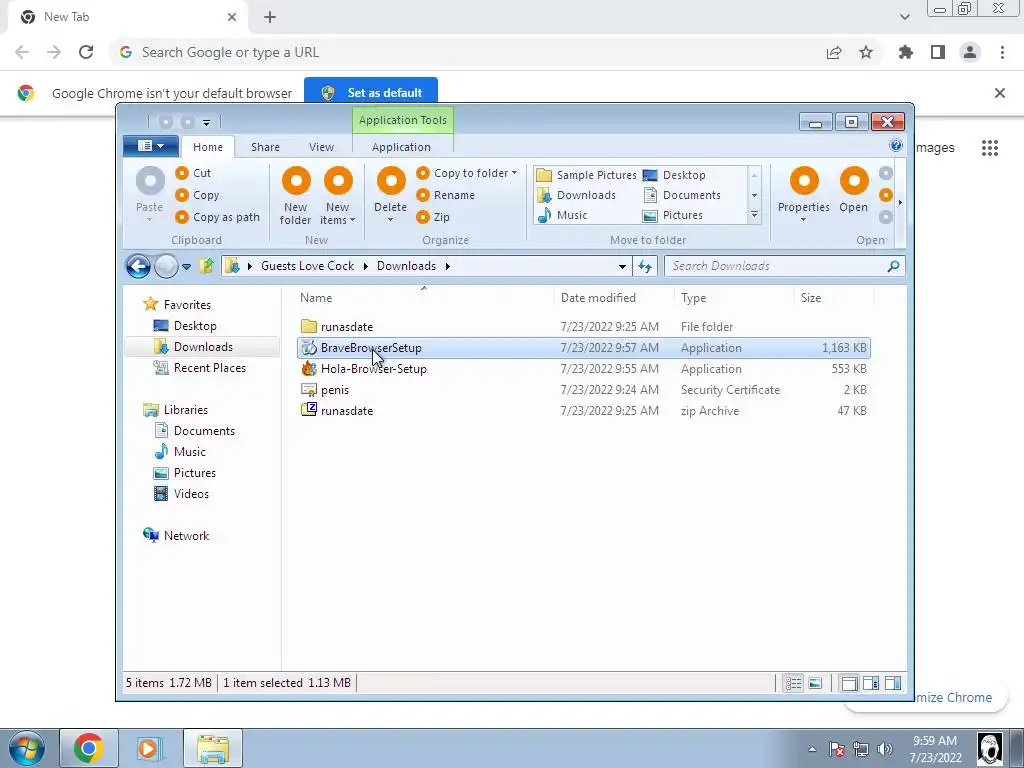Switch to the View ribbon tab
This screenshot has height=768, width=1024.
(x=321, y=147)
